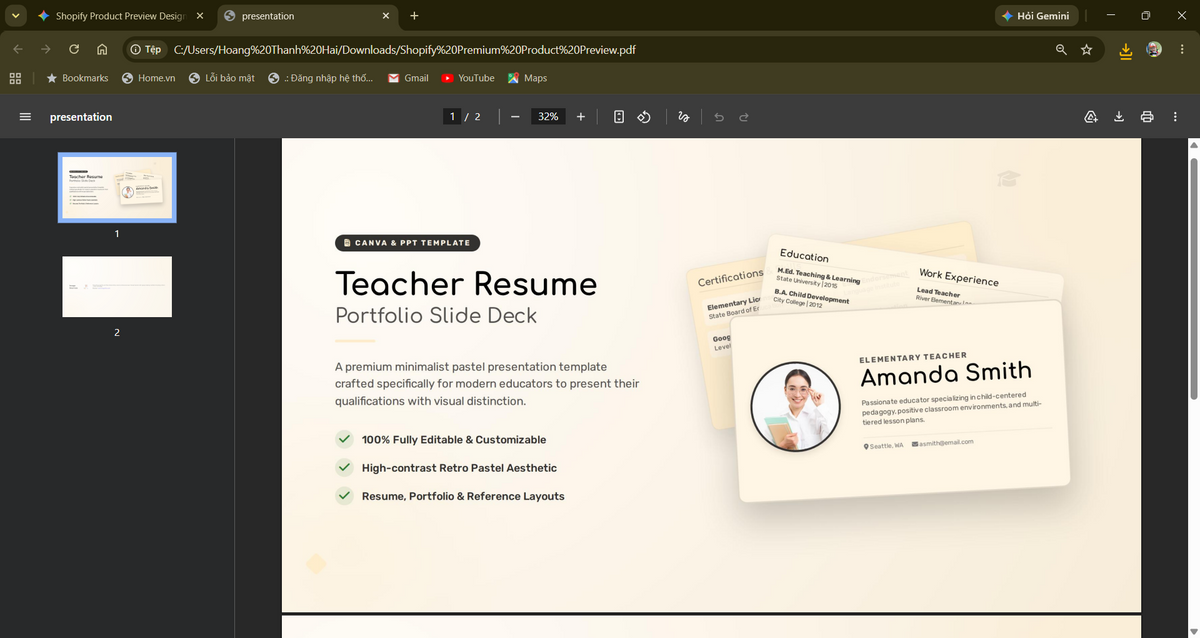Click the presentation document title
The width and height of the screenshot is (1200, 638).
pyautogui.click(x=81, y=117)
